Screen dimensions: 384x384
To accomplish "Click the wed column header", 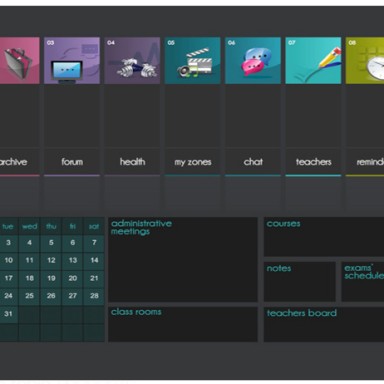I will [x=29, y=226].
